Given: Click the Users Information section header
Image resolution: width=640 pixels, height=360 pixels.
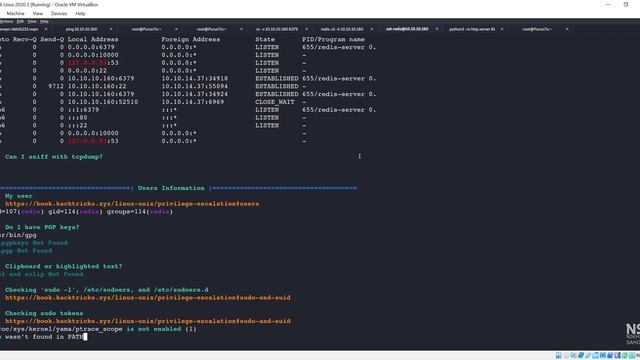Looking at the screenshot, I should [x=171, y=188].
